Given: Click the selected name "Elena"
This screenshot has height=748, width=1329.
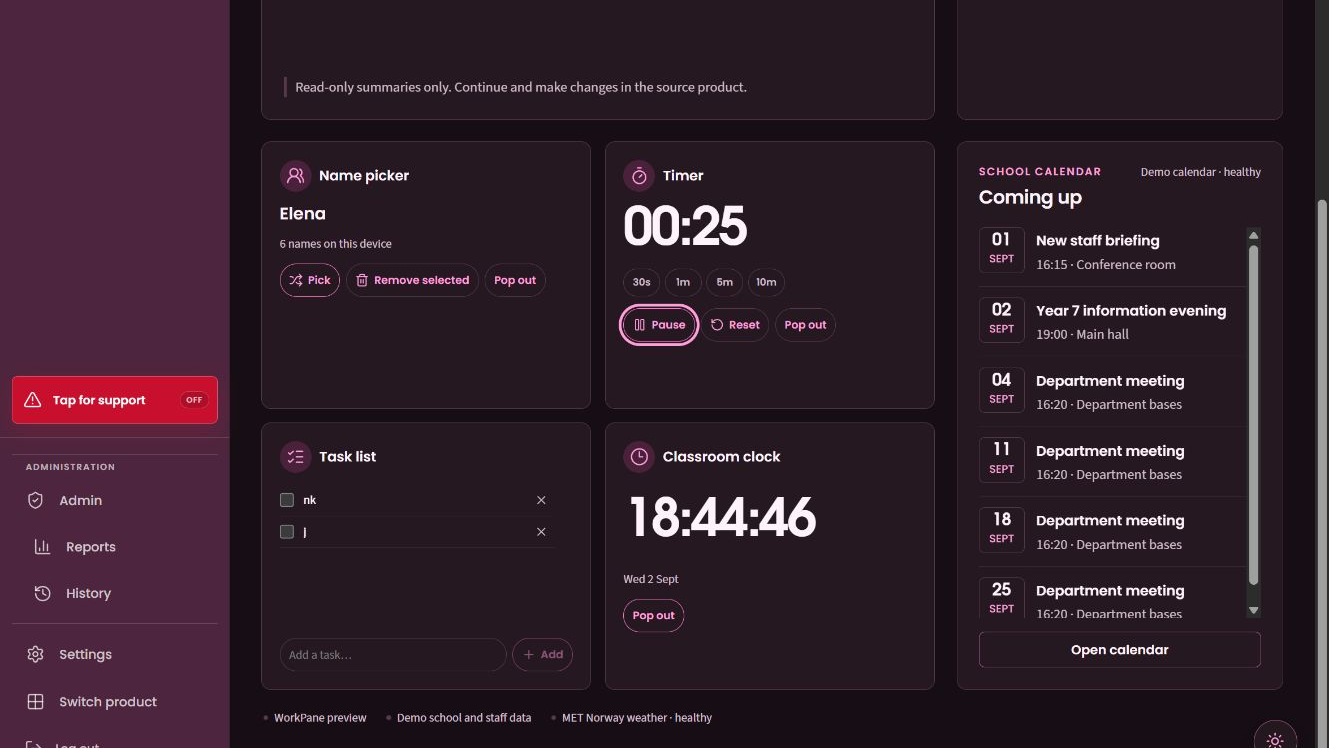Looking at the screenshot, I should (x=303, y=214).
